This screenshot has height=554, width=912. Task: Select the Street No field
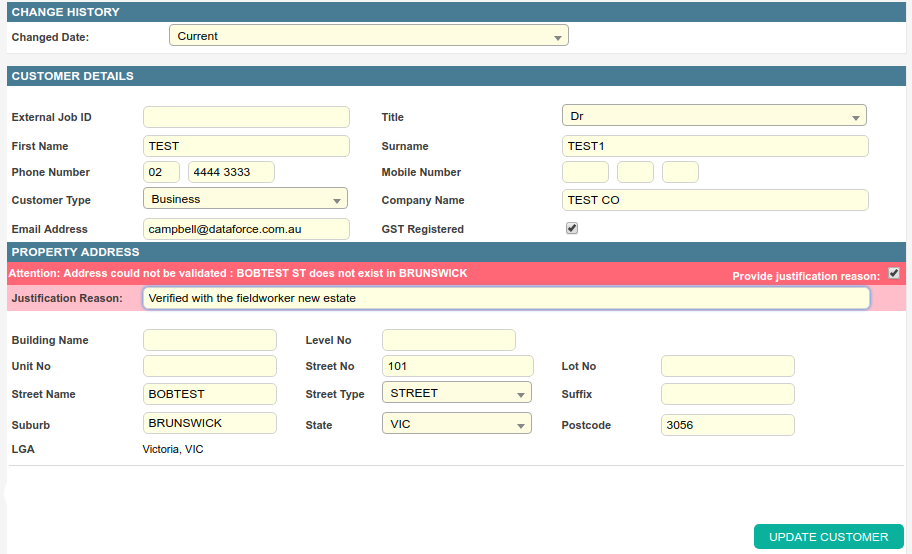(449, 366)
